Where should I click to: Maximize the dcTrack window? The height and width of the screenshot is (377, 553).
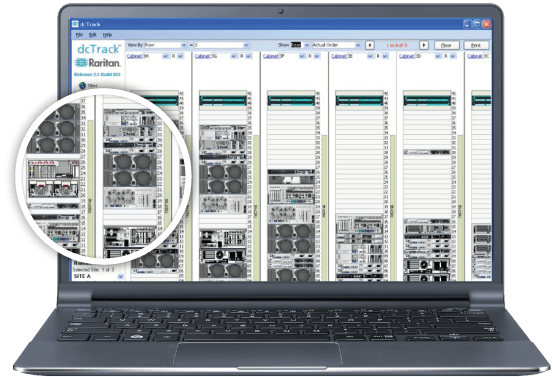[x=476, y=24]
